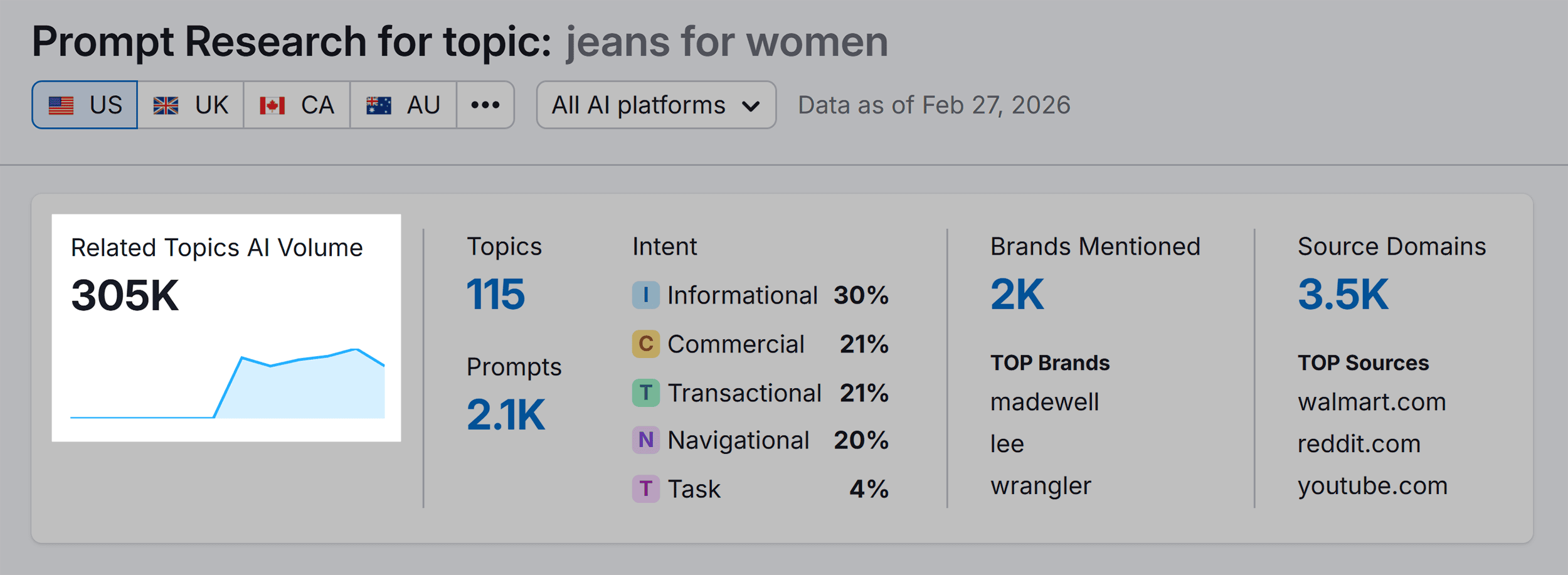Open the All AI platforms dropdown

click(655, 105)
